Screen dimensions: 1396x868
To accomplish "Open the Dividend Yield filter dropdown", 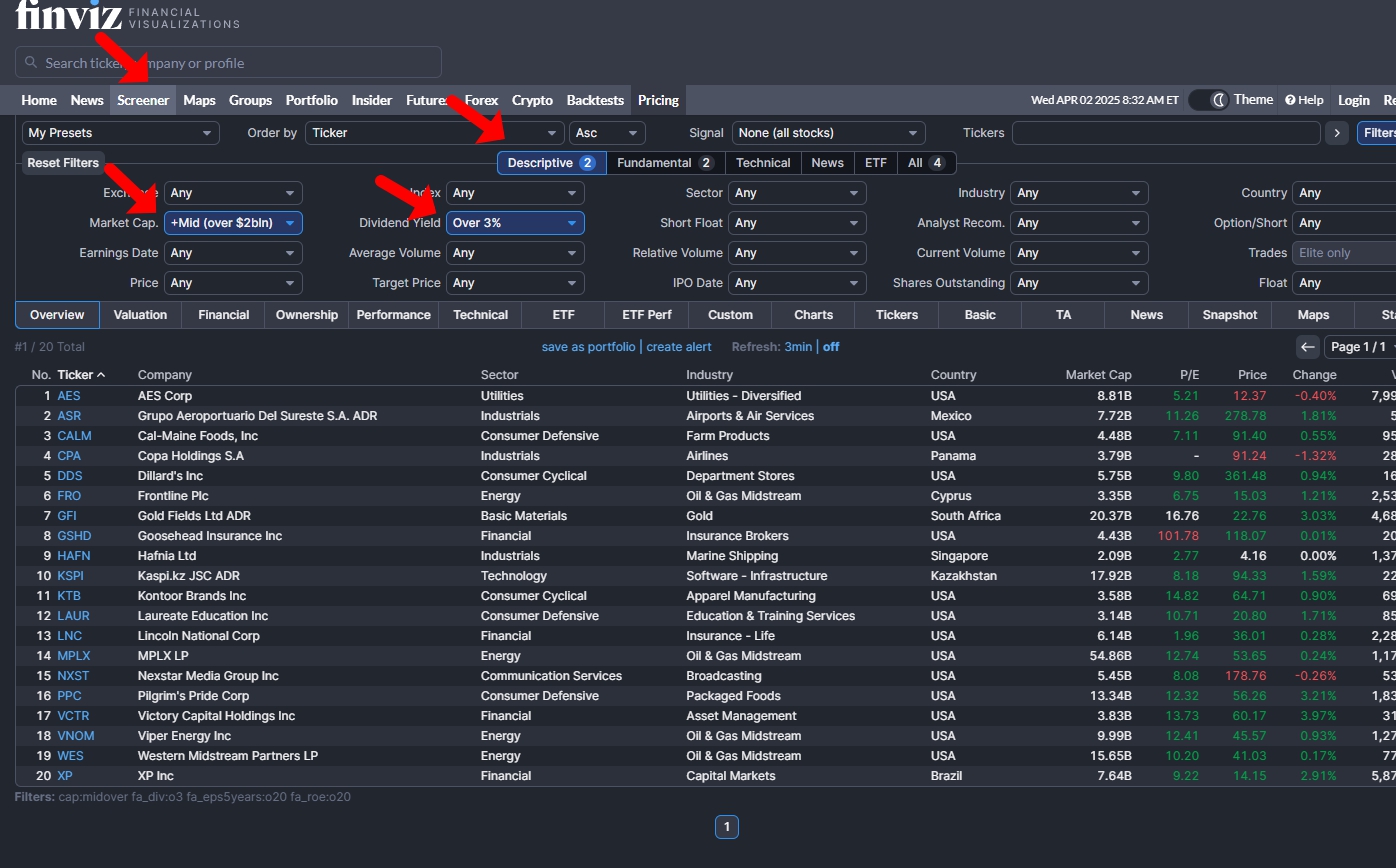I will coord(515,223).
